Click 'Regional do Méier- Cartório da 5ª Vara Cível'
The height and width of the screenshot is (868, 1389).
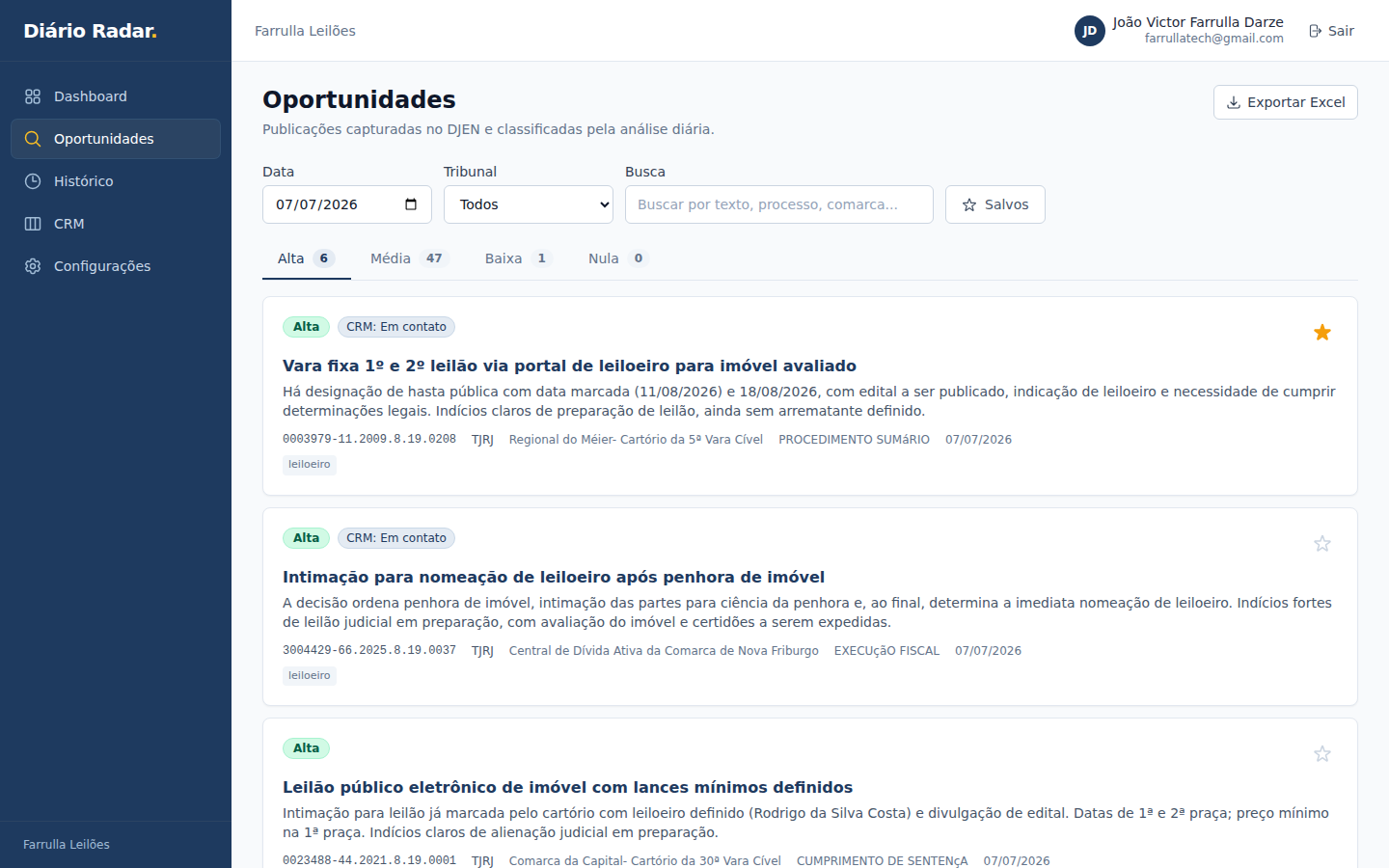click(636, 440)
